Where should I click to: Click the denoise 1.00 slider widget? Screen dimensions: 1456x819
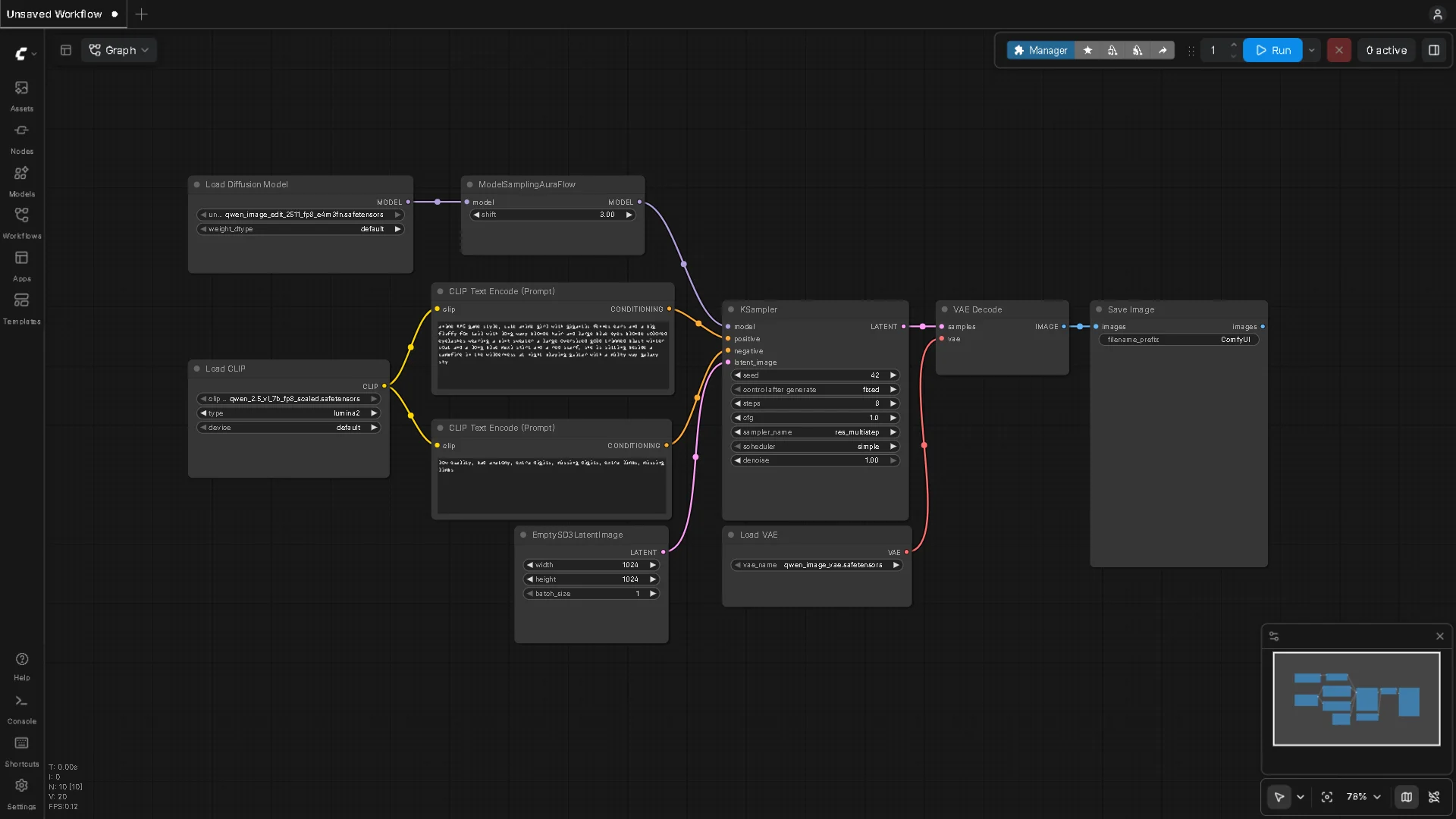(x=815, y=460)
